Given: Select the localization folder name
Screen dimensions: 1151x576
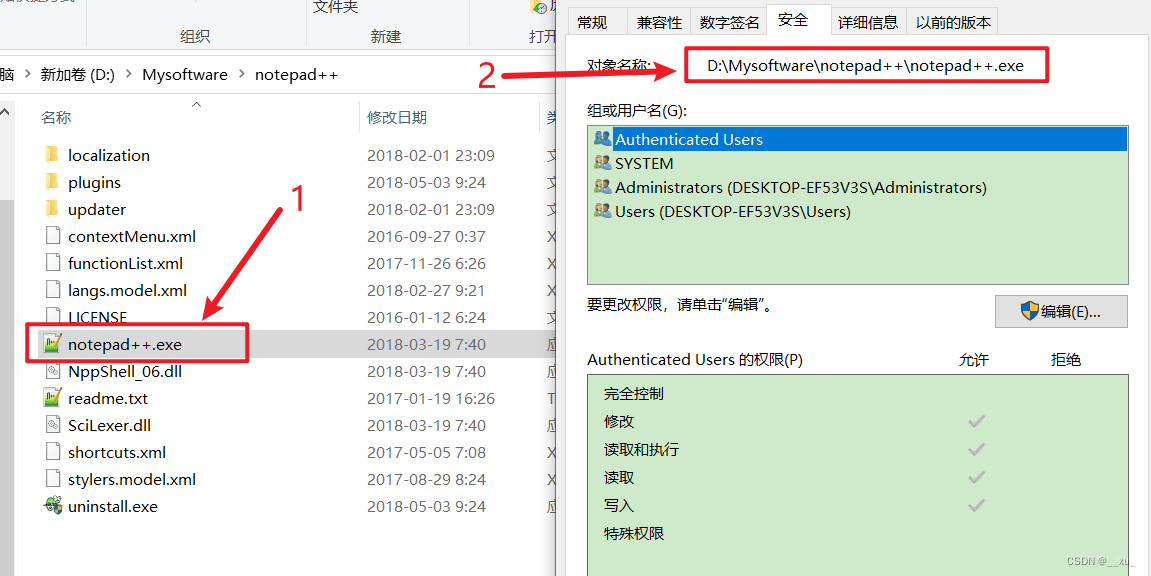Looking at the screenshot, I should point(109,155).
